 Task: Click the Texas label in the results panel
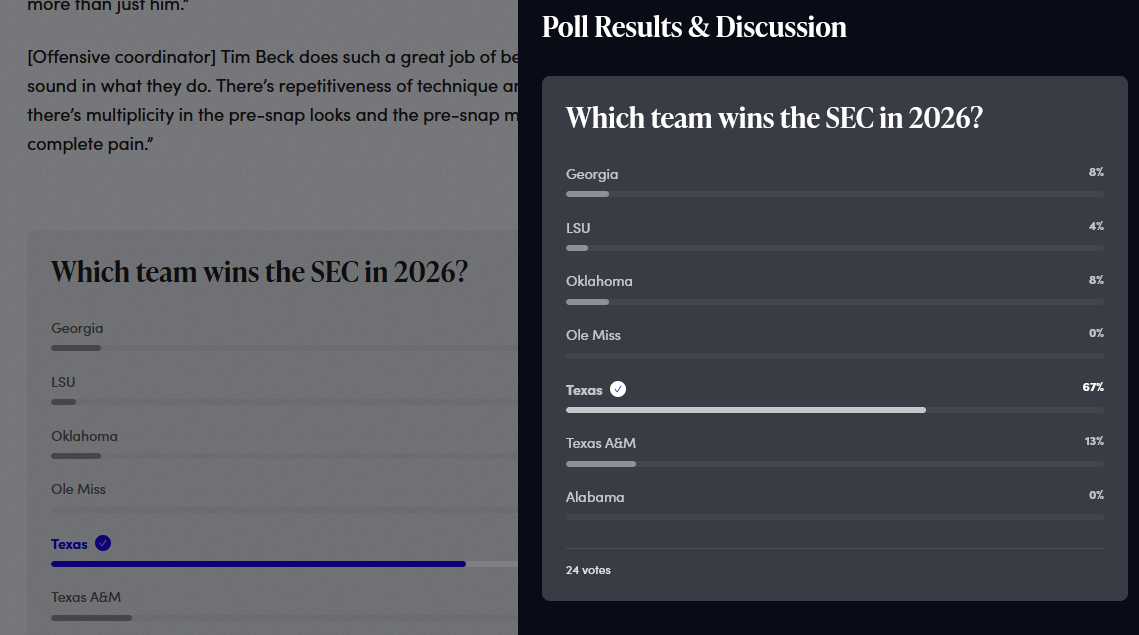pos(584,390)
